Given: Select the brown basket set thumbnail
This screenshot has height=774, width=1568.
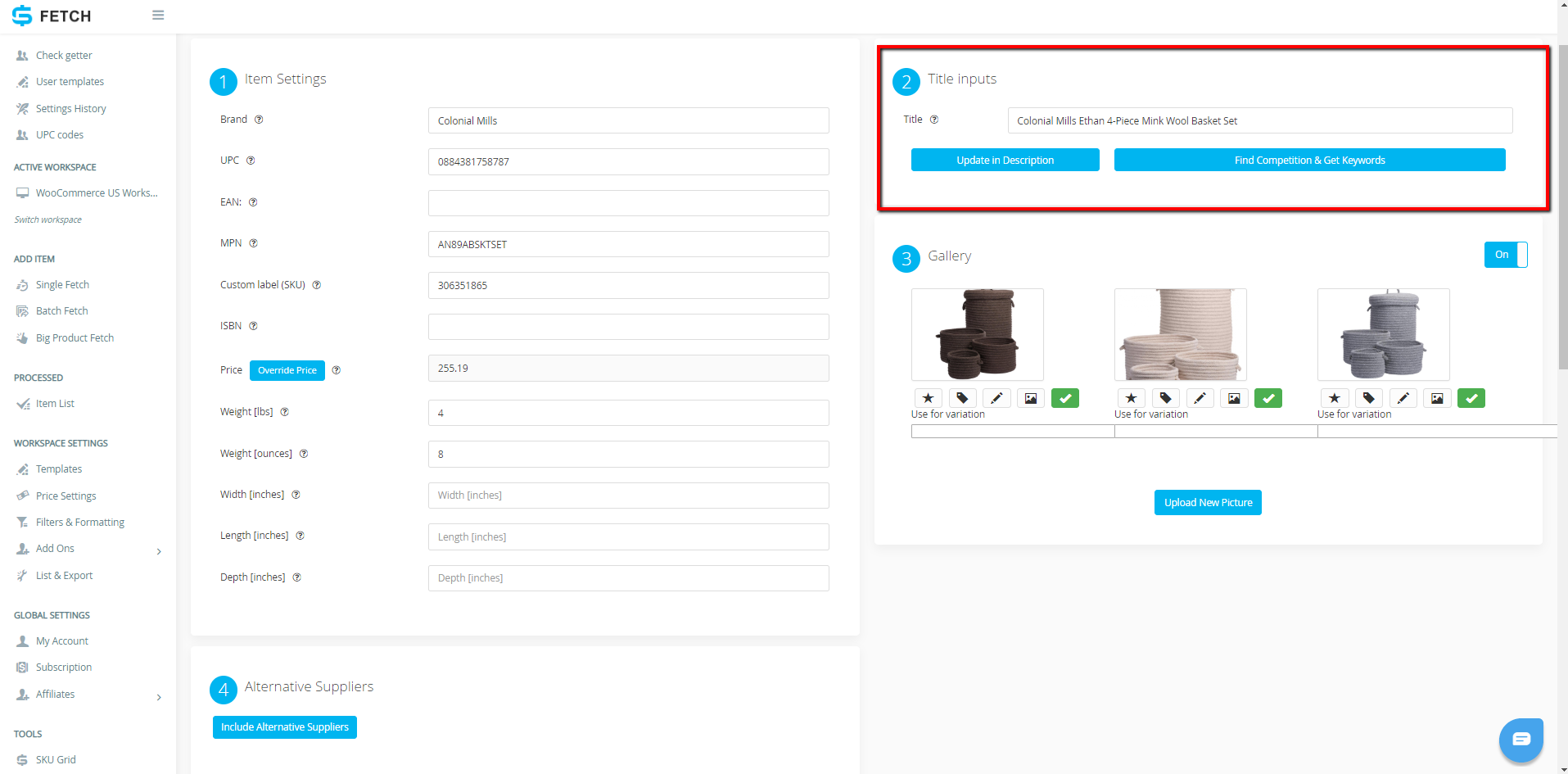Looking at the screenshot, I should (978, 334).
